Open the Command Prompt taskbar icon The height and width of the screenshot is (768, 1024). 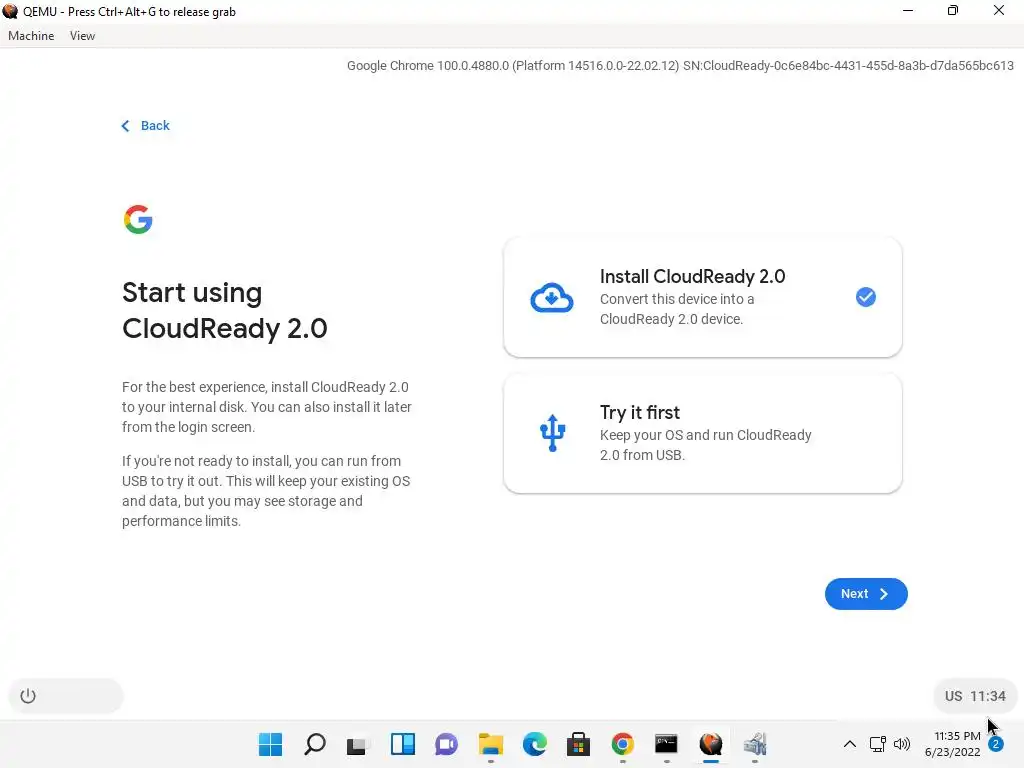[x=666, y=744]
